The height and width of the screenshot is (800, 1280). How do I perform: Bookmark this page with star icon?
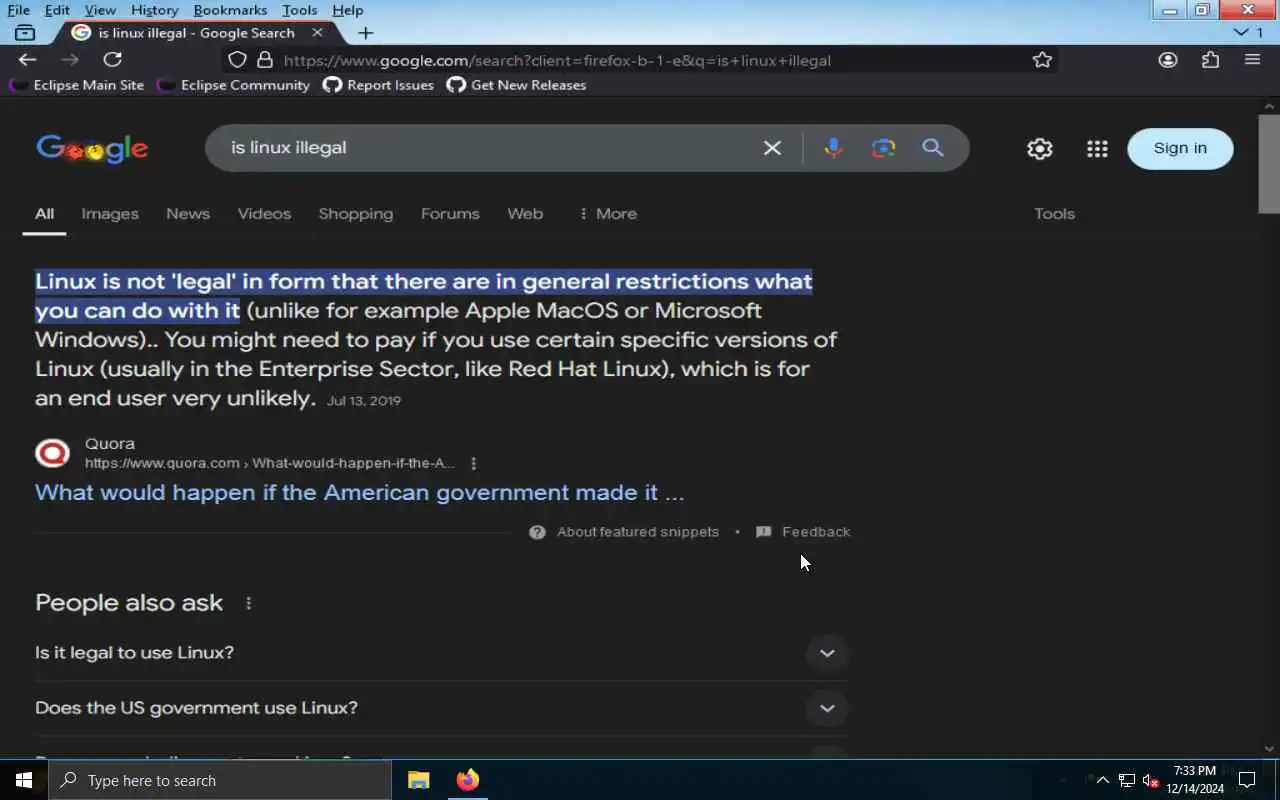[1042, 60]
